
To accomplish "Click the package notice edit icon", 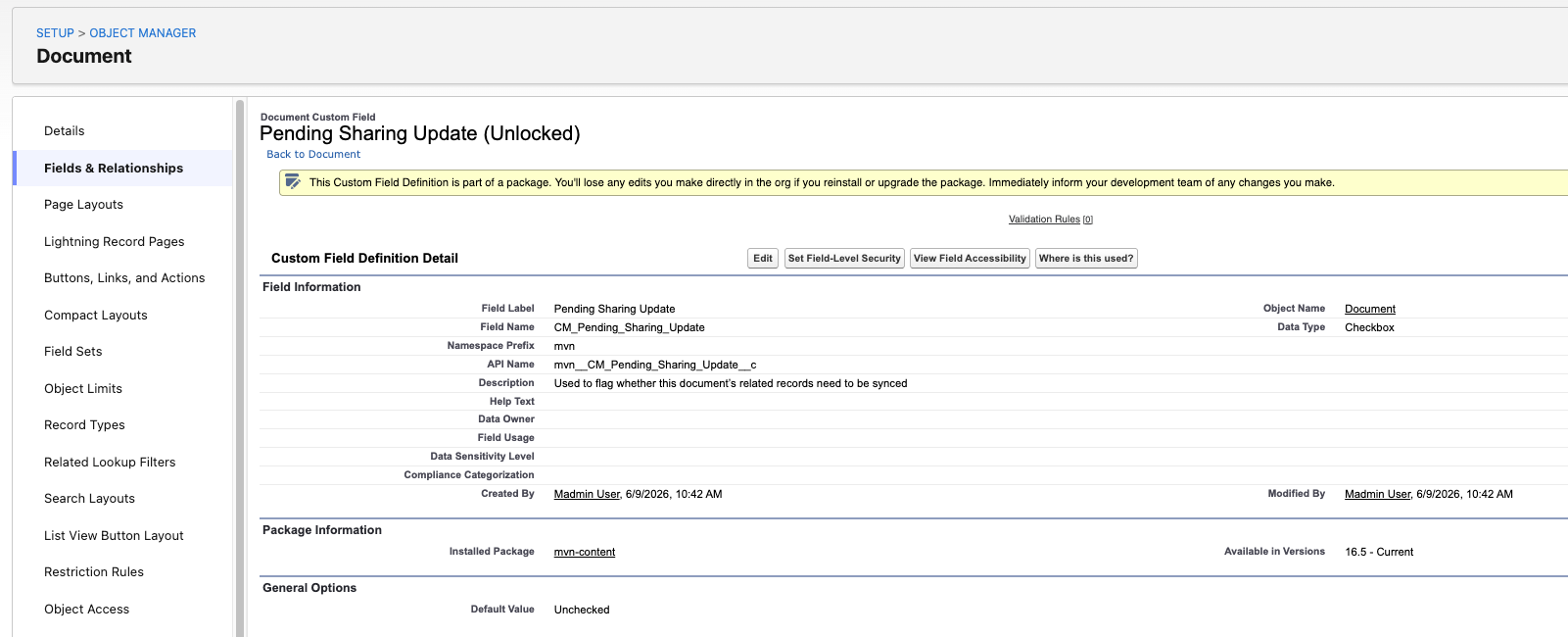I will click(292, 181).
